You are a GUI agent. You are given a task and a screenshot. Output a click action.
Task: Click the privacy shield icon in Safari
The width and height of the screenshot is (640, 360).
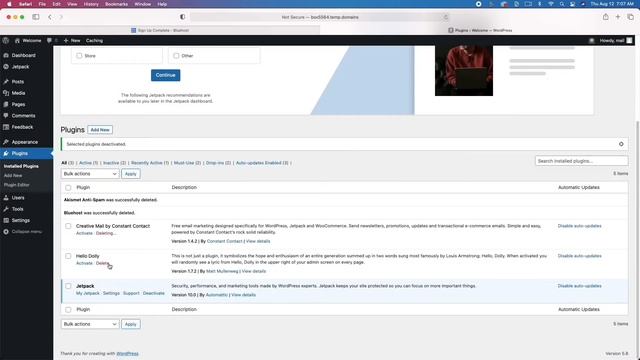(x=182, y=17)
